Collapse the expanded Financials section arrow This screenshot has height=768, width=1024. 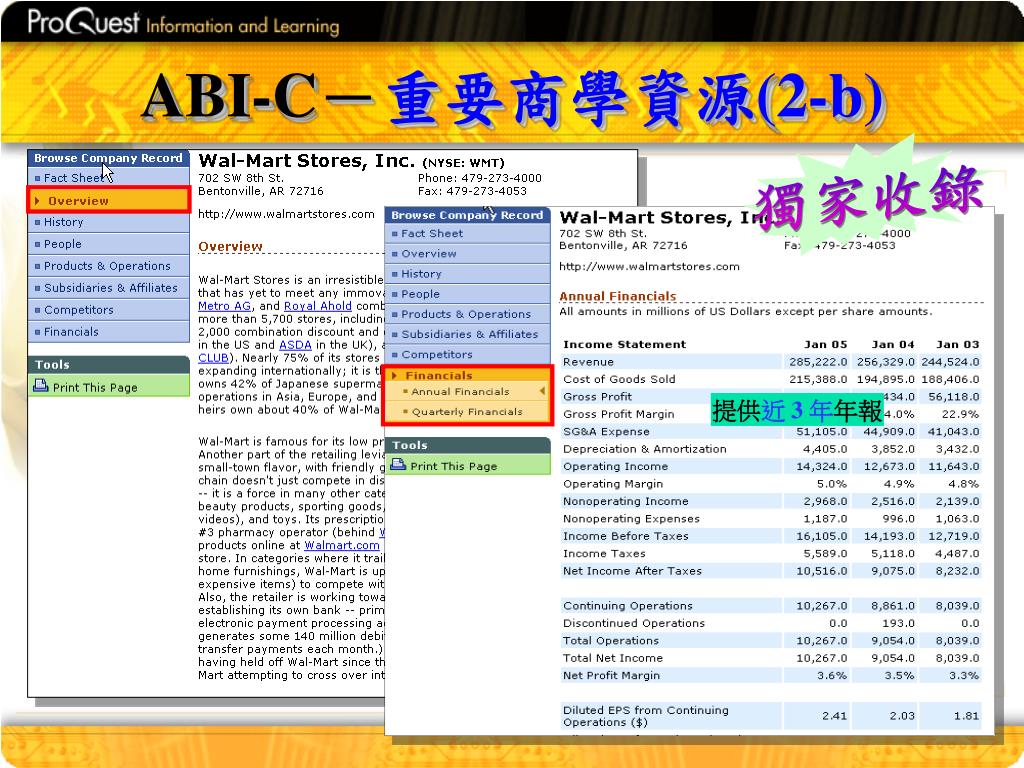tap(394, 376)
